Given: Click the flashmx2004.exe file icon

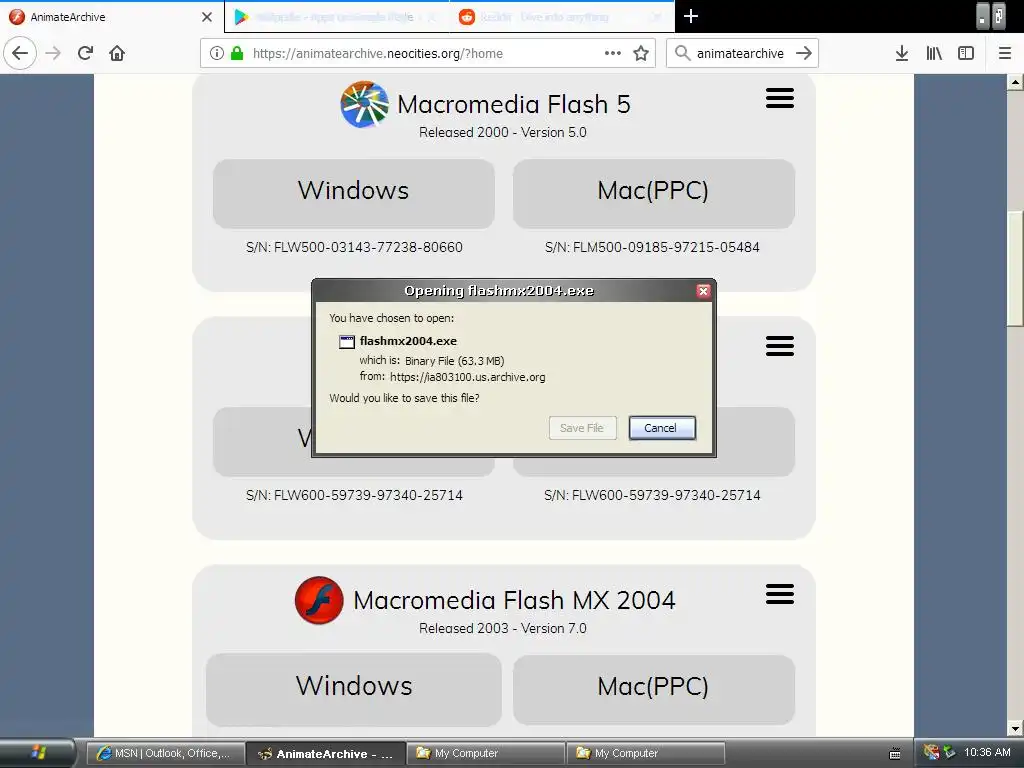Looking at the screenshot, I should click(x=347, y=342).
